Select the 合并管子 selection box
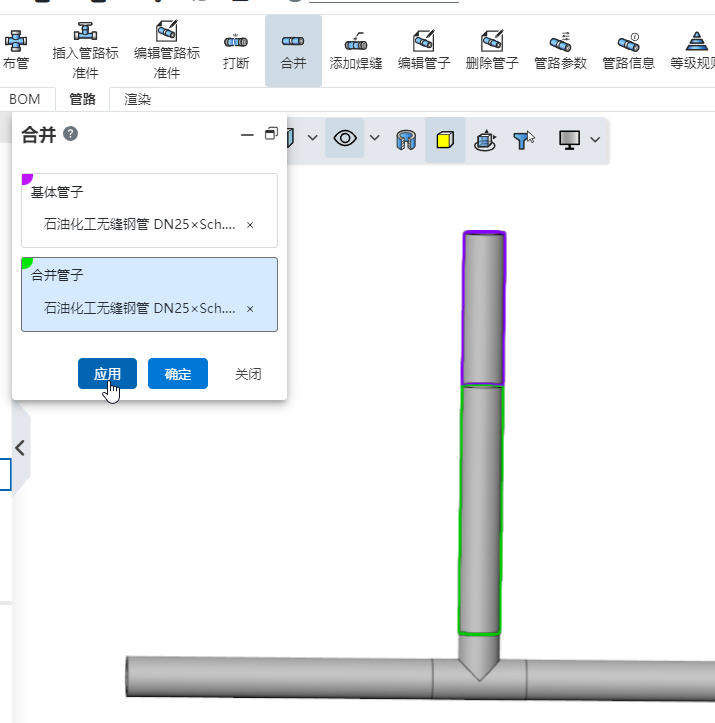The image size is (715, 723). 149,294
